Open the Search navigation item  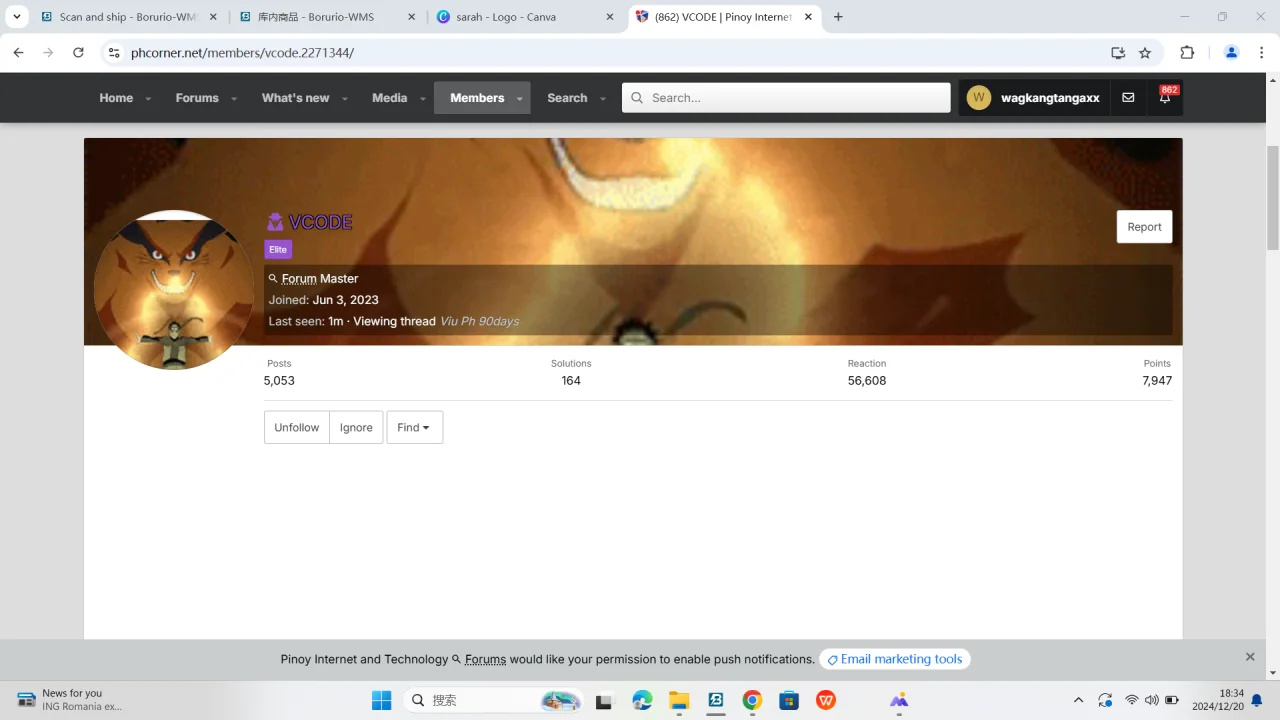[x=567, y=98]
